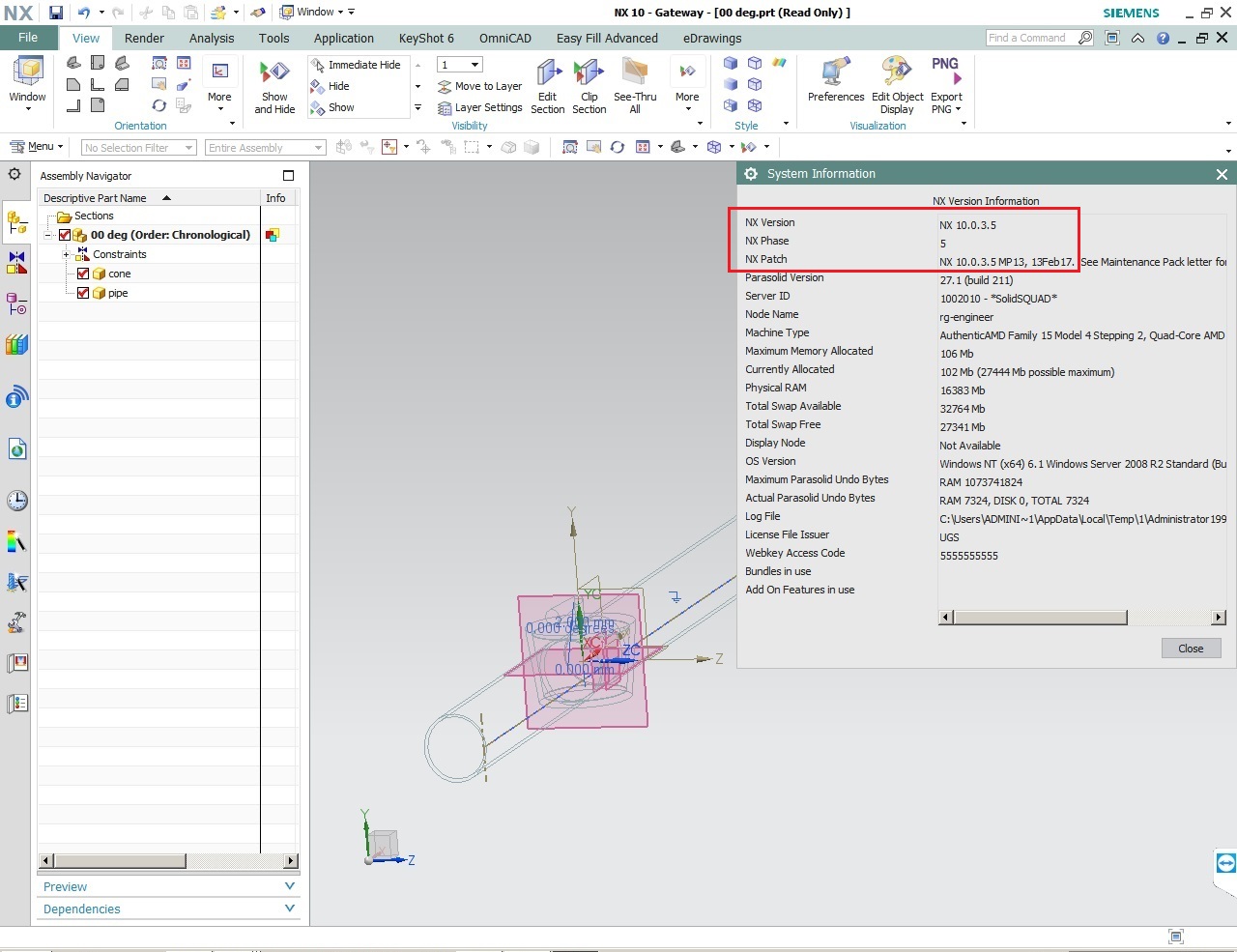Screen dimensions: 1237x952
Task: Toggle full screen mode icon
Action: click(x=1112, y=38)
